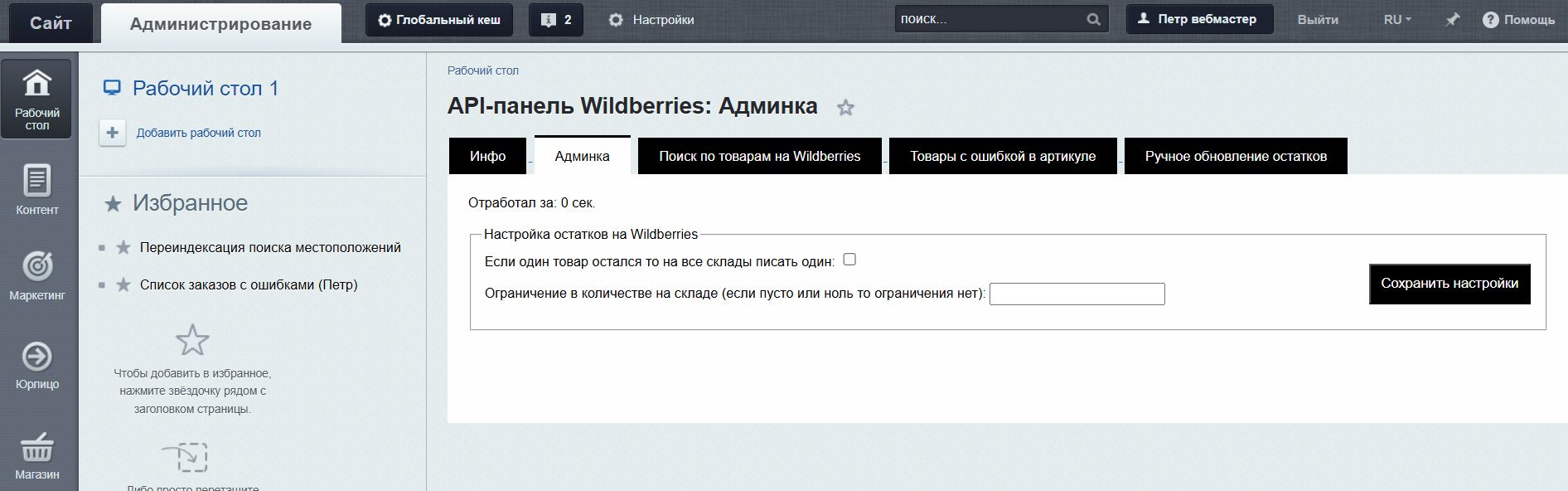Open the Товары с ошибкой в артикуле tab
The width and height of the screenshot is (1568, 491).
pyautogui.click(x=1003, y=156)
